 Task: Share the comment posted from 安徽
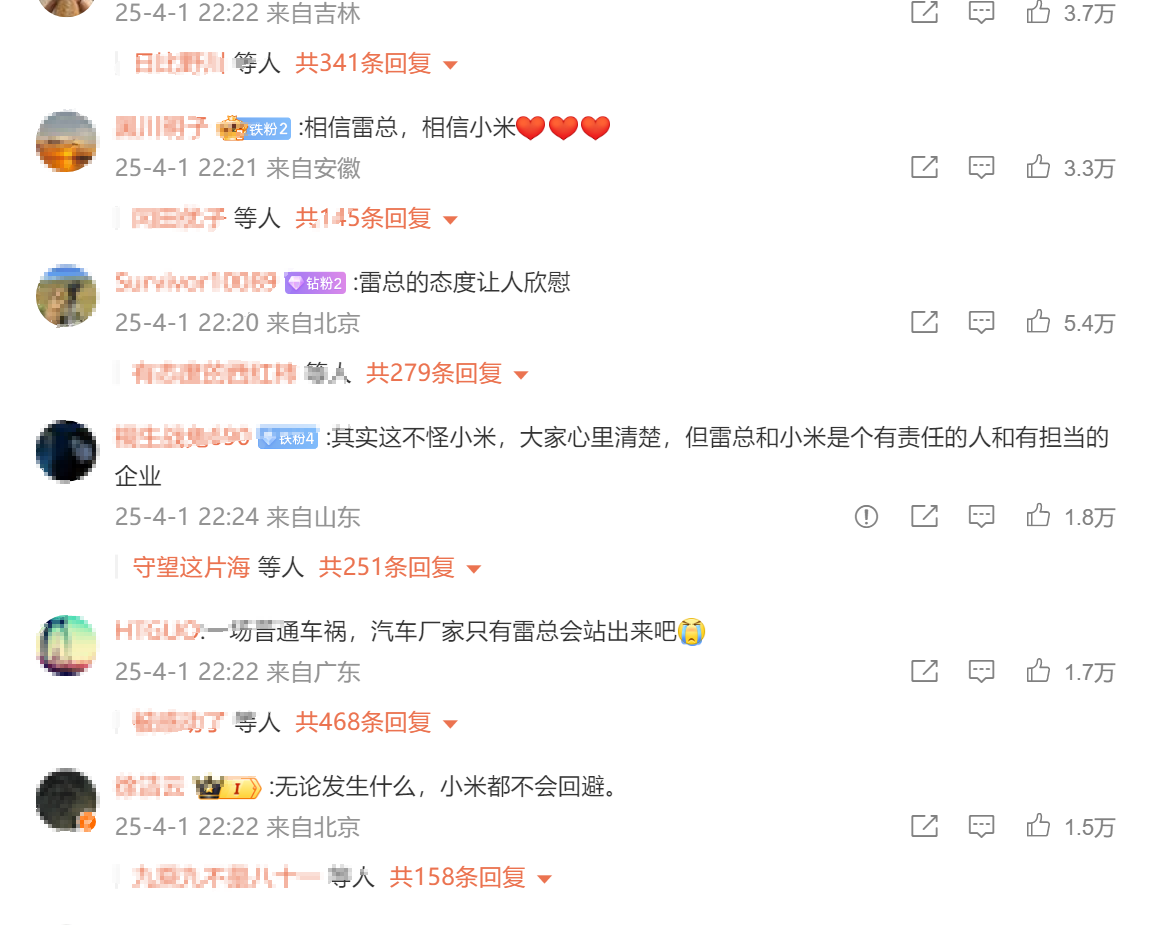[x=924, y=167]
